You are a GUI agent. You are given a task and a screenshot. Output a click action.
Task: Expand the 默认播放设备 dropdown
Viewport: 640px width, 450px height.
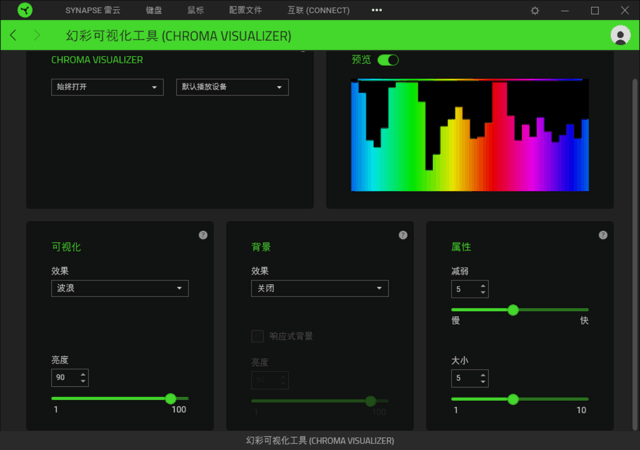tap(232, 87)
